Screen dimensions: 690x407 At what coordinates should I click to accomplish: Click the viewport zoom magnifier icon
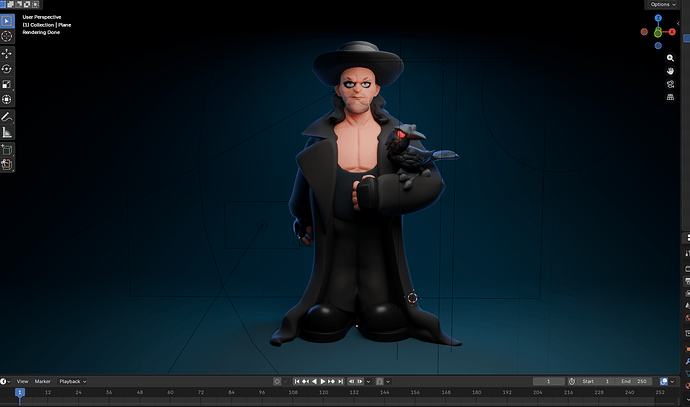(670, 58)
